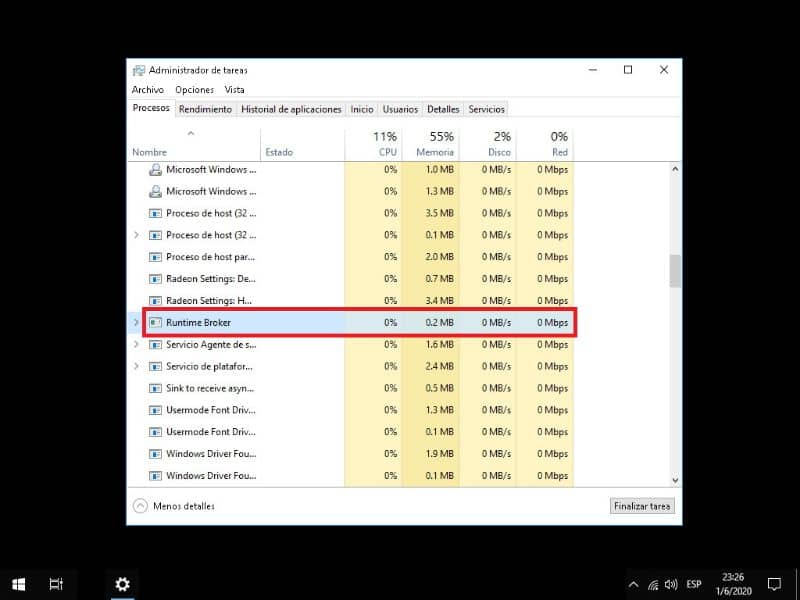This screenshot has width=800, height=600.
Task: Click icon beside Radeon Settings: H...
Action: coord(155,301)
